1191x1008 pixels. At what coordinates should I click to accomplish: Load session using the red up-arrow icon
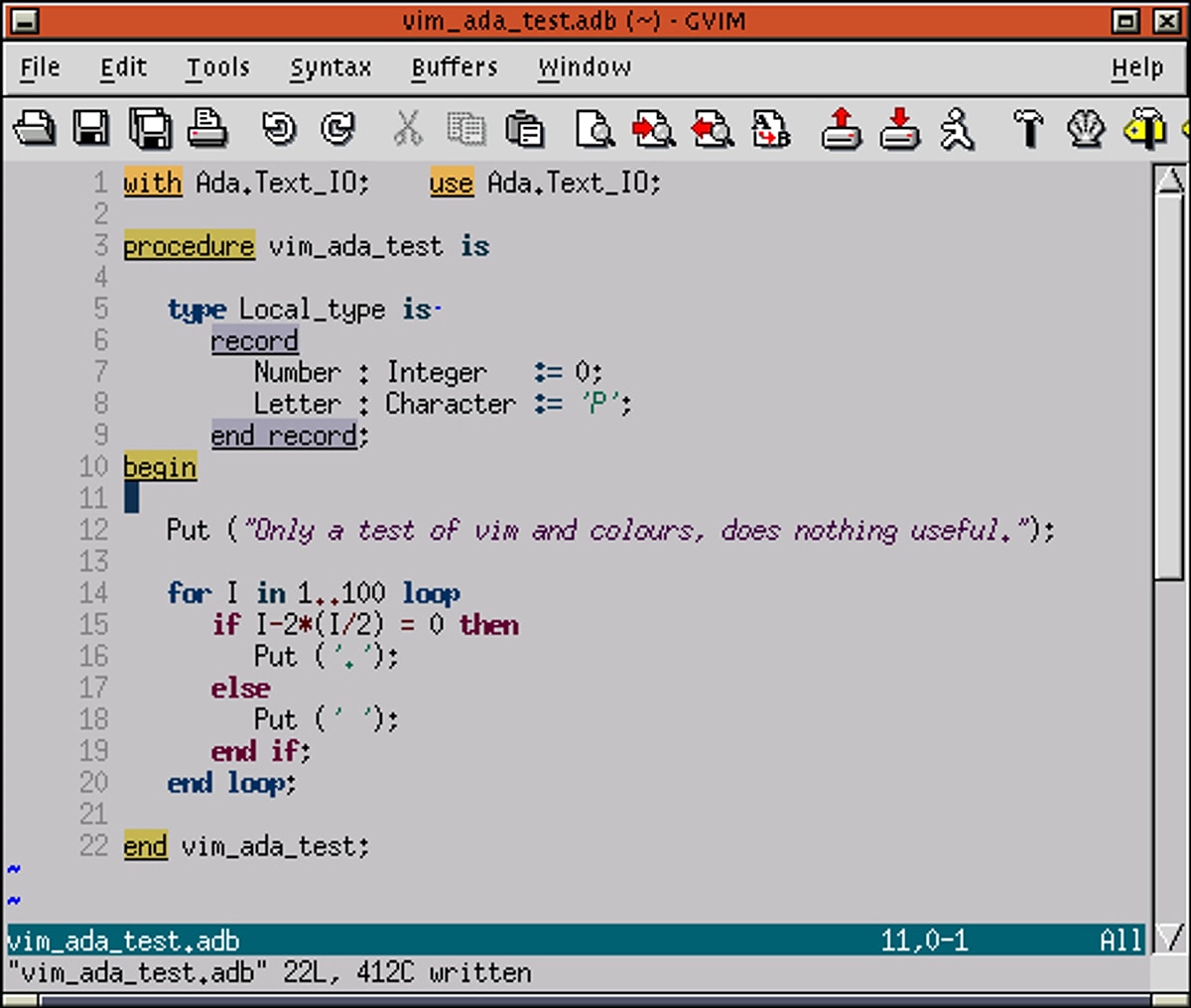click(842, 129)
